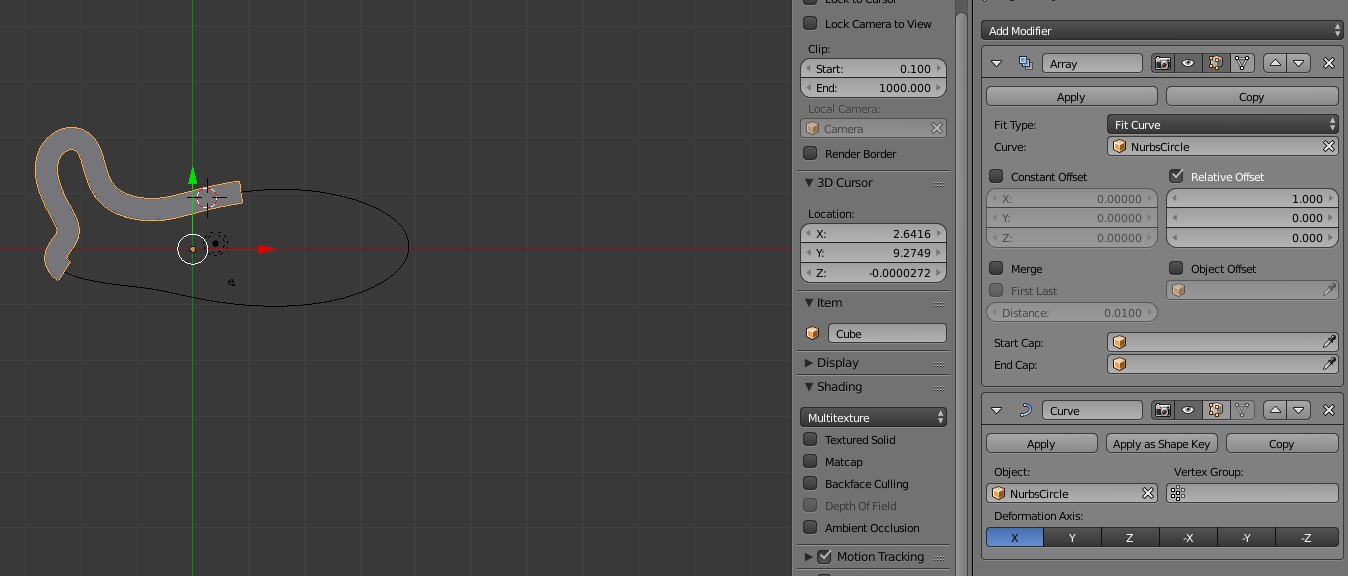Select deformation axis Z

coord(1131,538)
